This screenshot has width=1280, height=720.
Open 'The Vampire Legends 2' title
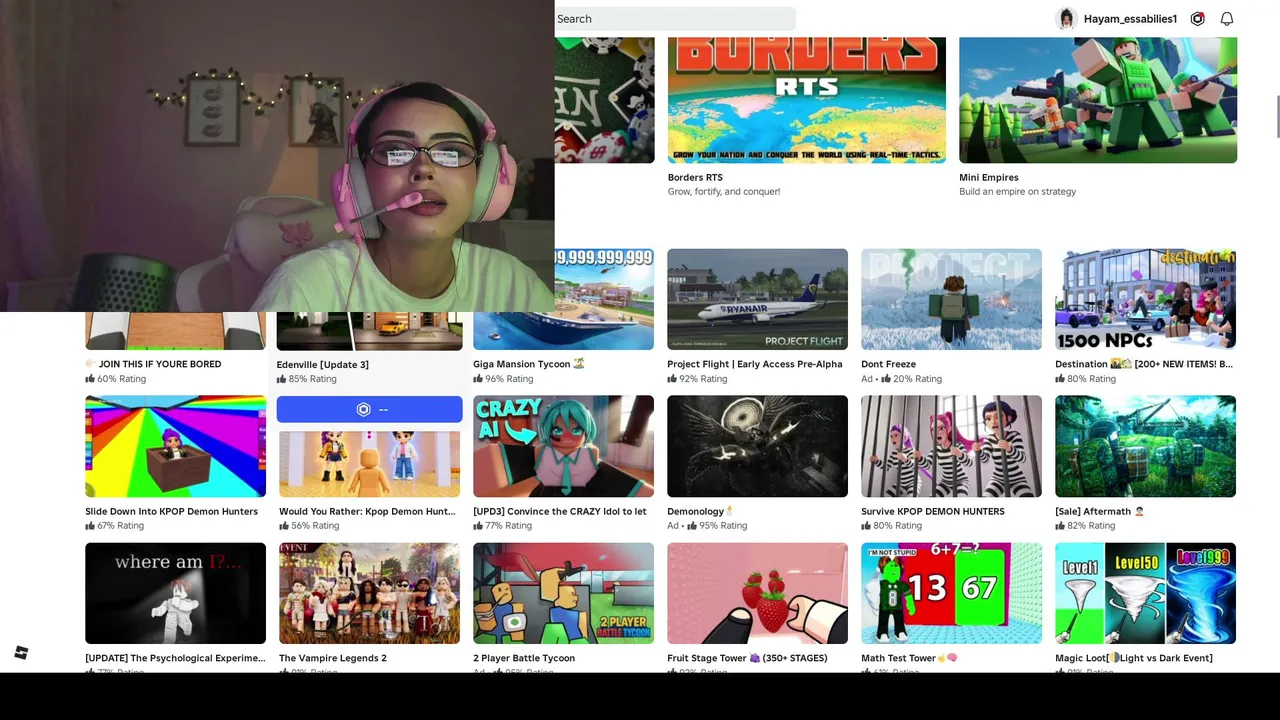(333, 658)
